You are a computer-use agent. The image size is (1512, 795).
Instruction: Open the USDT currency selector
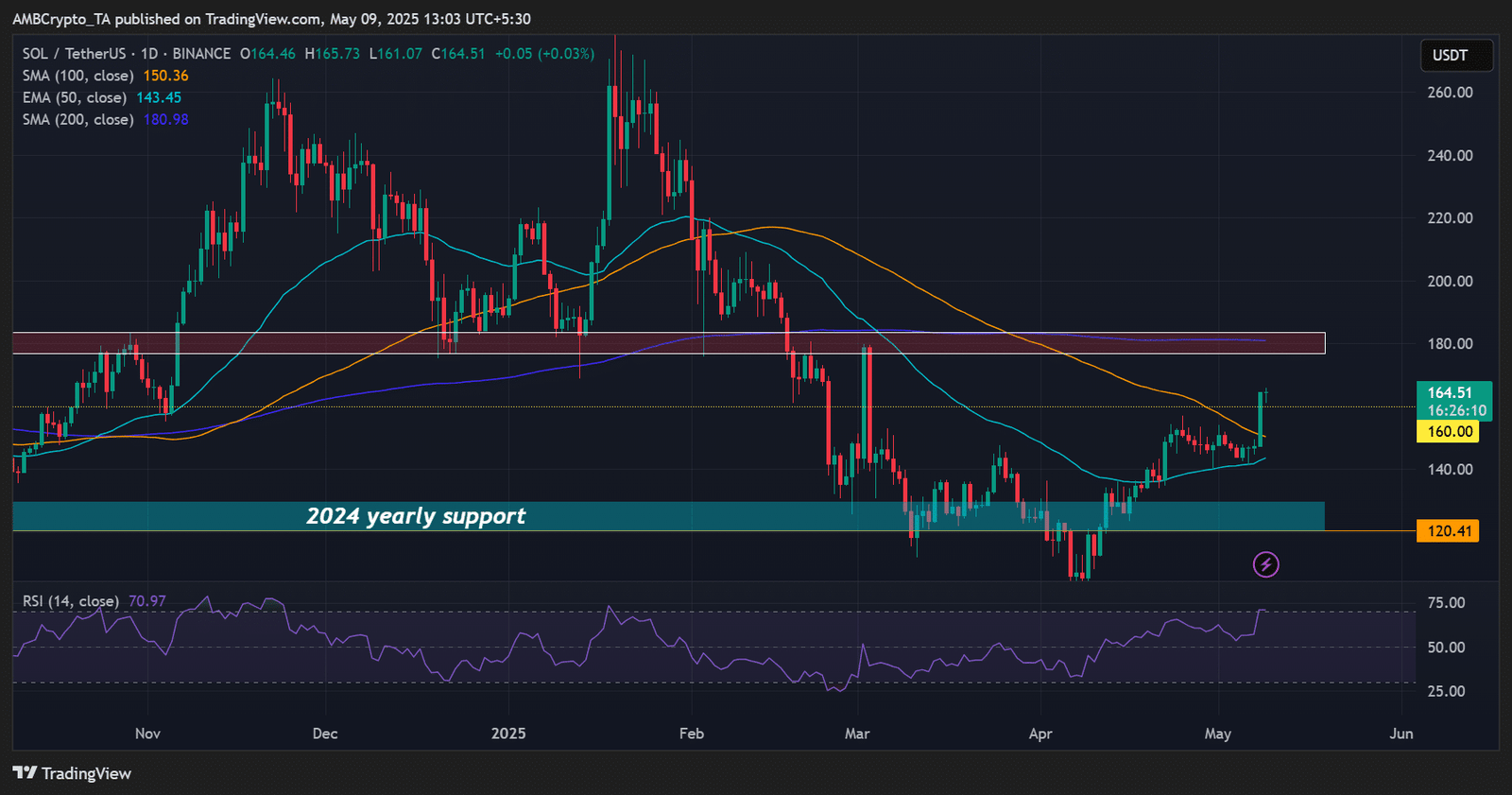pyautogui.click(x=1456, y=55)
